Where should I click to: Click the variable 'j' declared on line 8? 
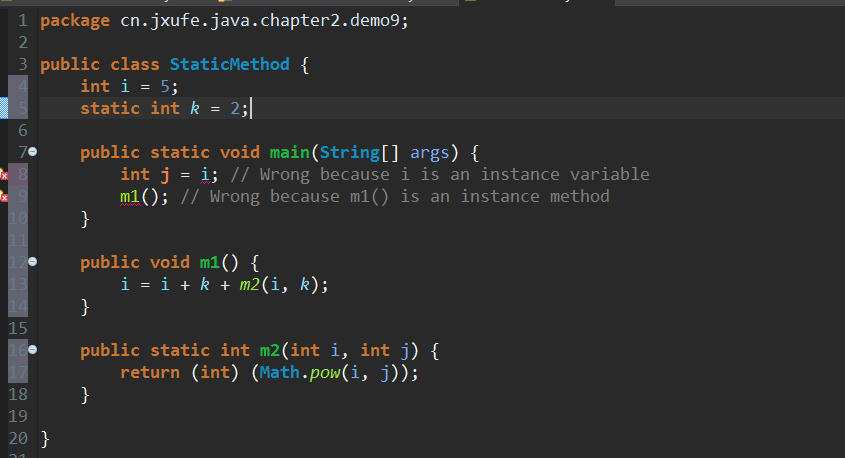point(165,175)
